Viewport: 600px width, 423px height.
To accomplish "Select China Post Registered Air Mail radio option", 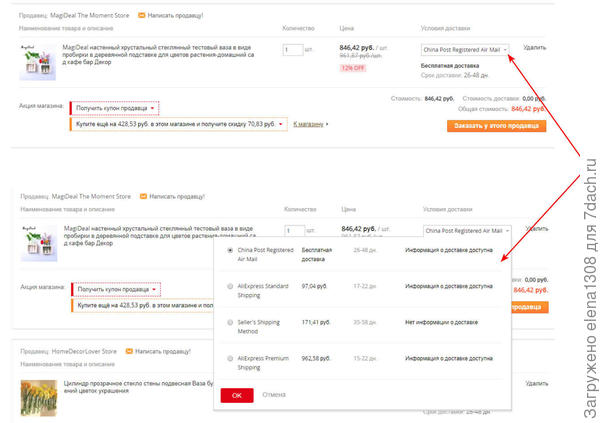I will tap(231, 250).
